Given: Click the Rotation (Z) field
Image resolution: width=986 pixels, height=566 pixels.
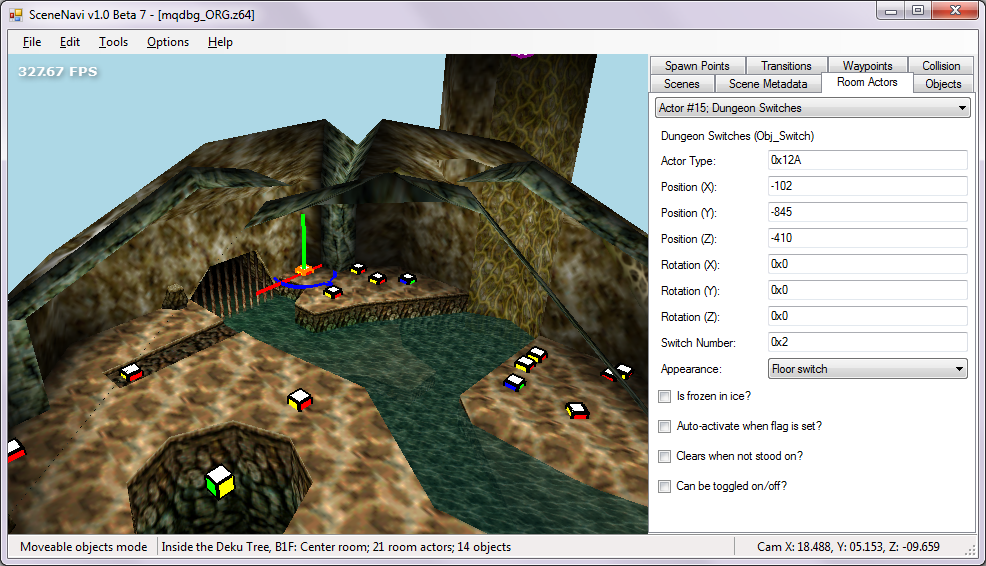Looking at the screenshot, I should 868,316.
